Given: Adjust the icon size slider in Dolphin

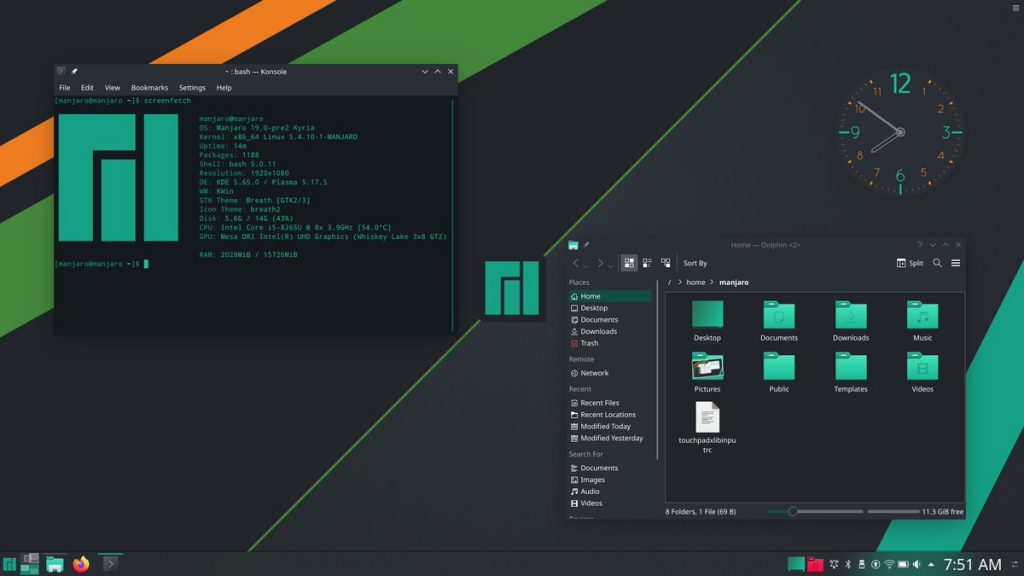Looking at the screenshot, I should coord(795,511).
